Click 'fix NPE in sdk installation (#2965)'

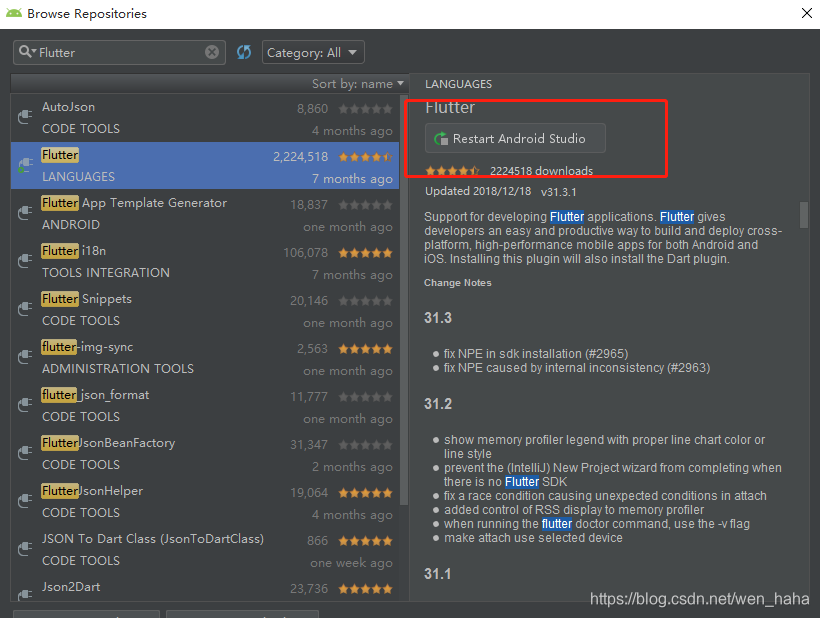(536, 353)
